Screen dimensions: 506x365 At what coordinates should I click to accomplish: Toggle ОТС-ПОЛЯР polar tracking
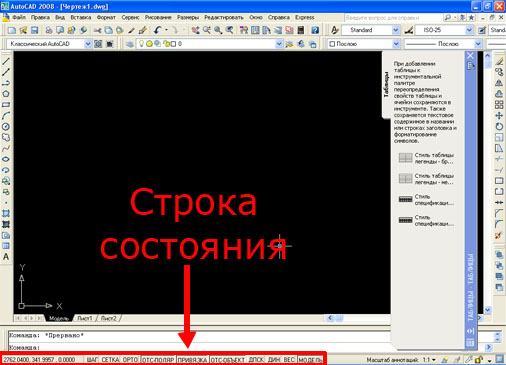pos(158,360)
